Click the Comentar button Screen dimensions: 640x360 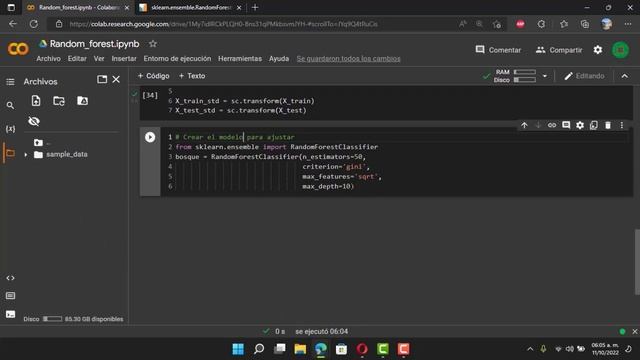tap(498, 50)
